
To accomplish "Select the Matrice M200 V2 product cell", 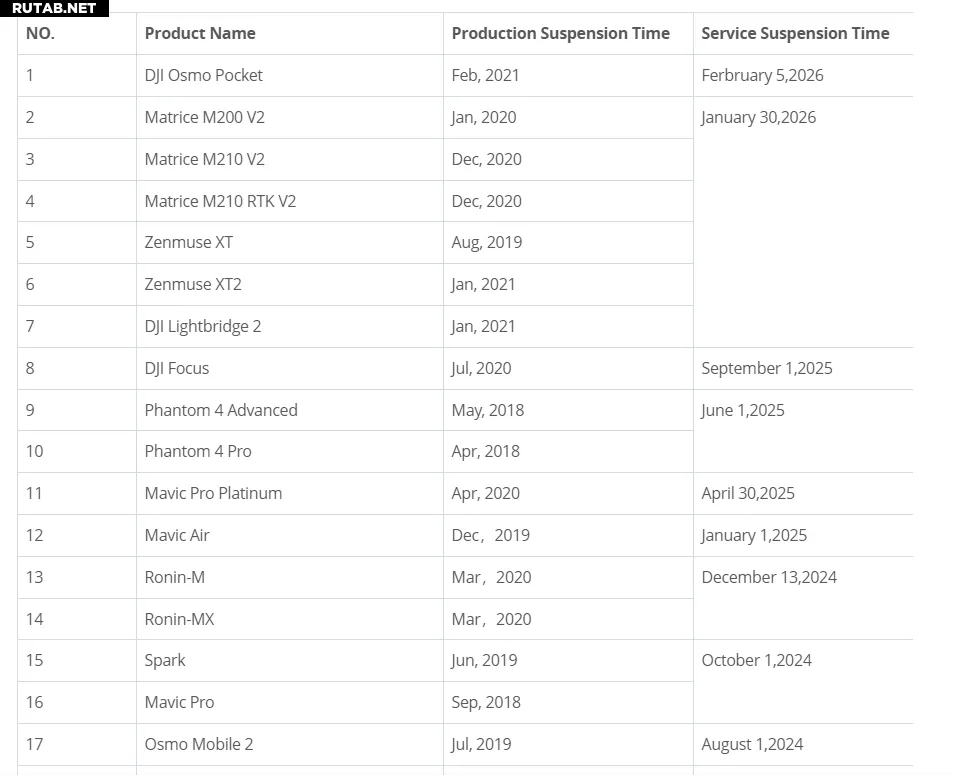I will (x=204, y=117).
